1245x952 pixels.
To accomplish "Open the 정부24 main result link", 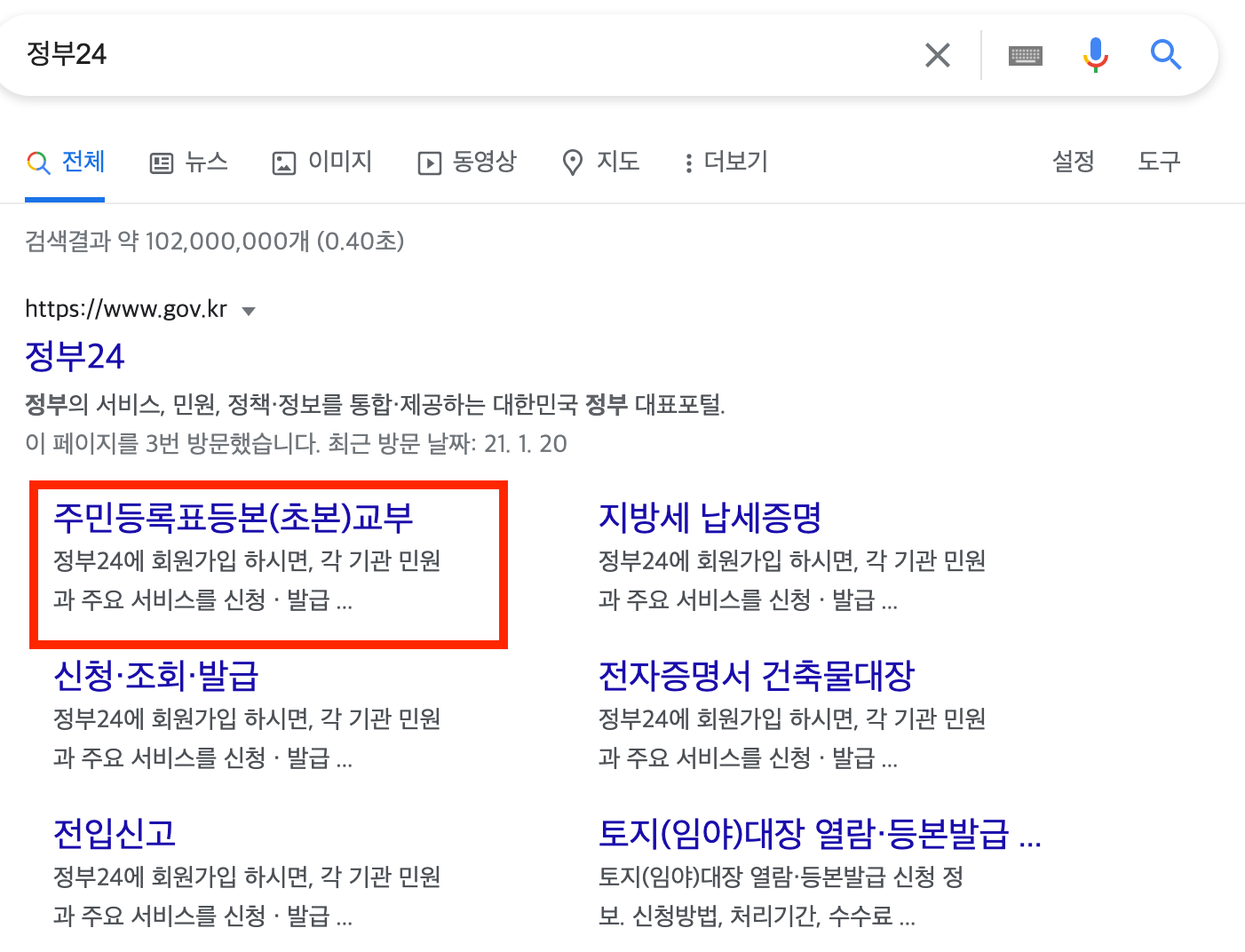I will 75,356.
